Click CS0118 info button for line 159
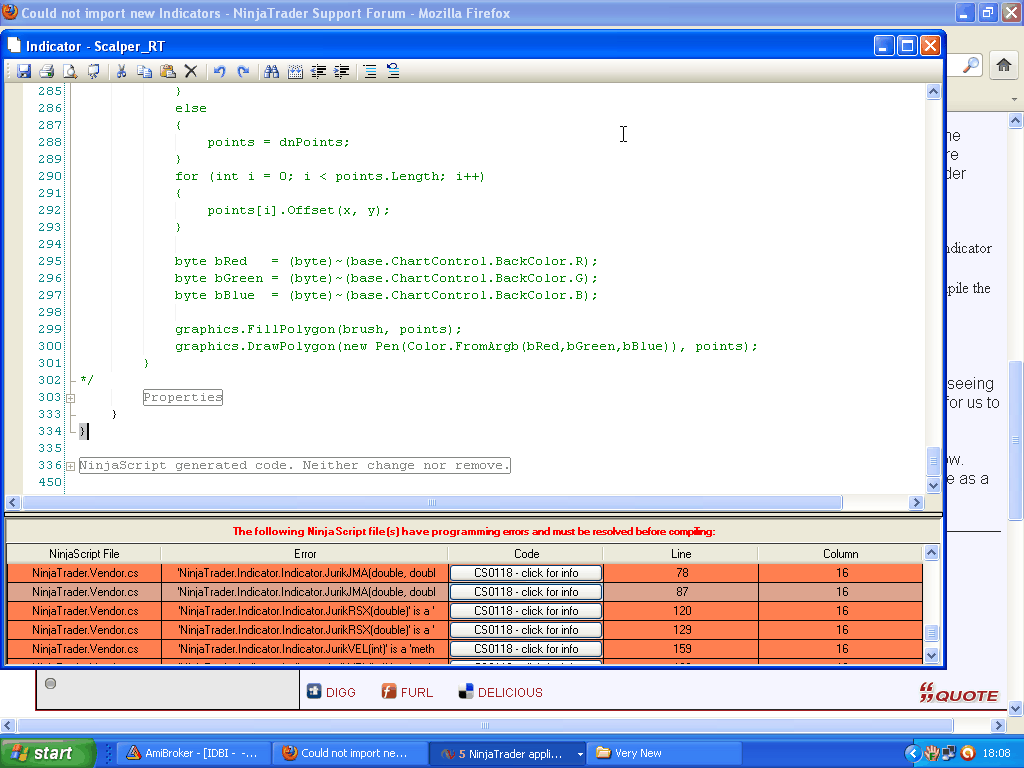1024x768 pixels. pyautogui.click(x=526, y=648)
